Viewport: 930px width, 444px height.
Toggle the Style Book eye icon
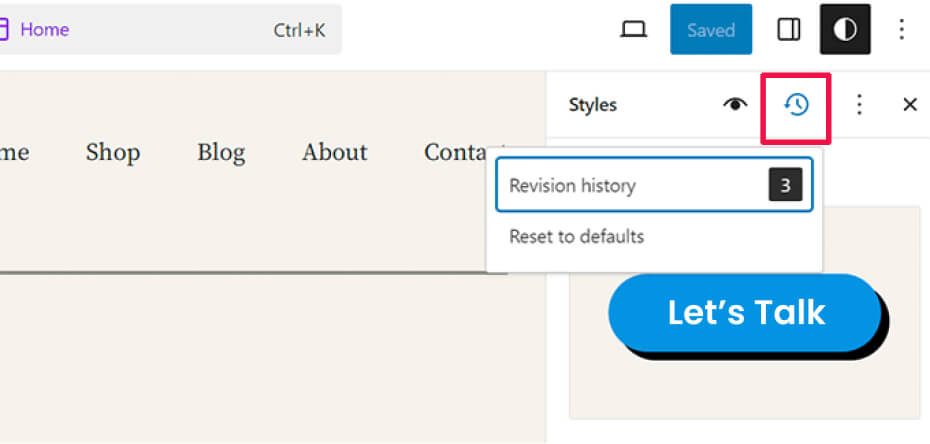(x=735, y=105)
